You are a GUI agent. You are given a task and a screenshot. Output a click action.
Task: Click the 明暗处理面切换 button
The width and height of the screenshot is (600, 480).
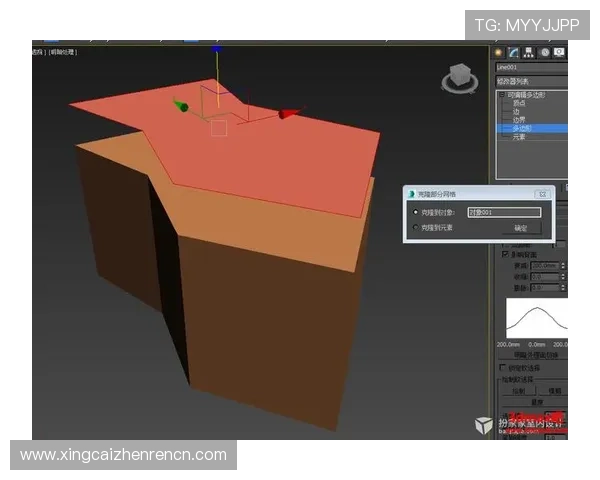[x=531, y=354]
